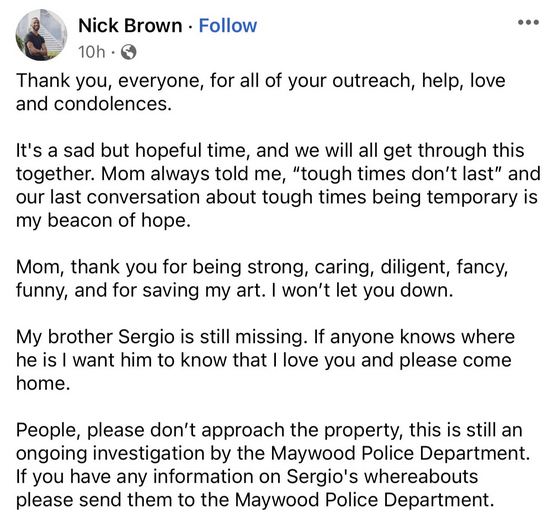The height and width of the screenshot is (519, 557).
Task: Select the word 'condolences' in the post
Action: pos(113,104)
